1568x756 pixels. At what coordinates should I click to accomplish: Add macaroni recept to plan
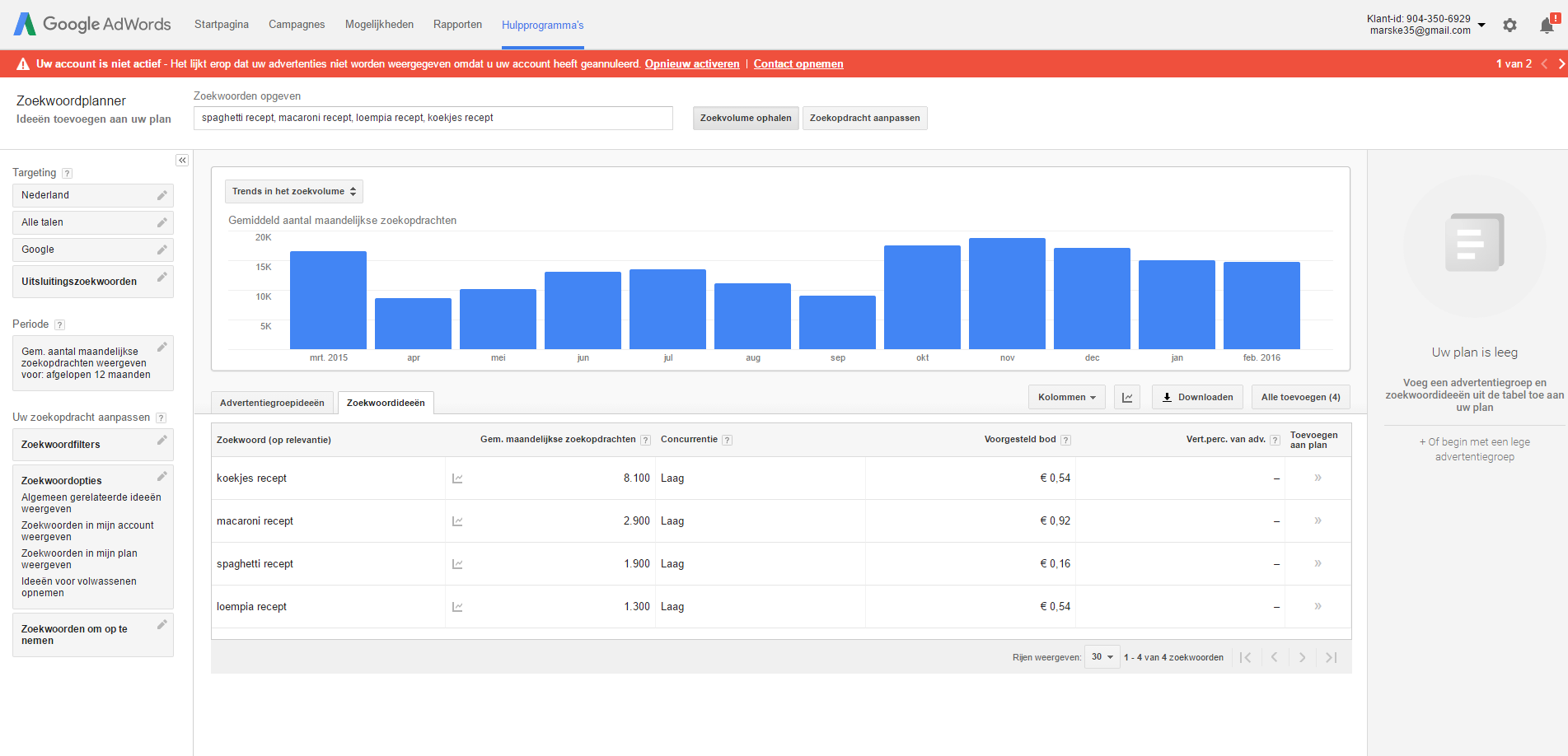tap(1318, 520)
